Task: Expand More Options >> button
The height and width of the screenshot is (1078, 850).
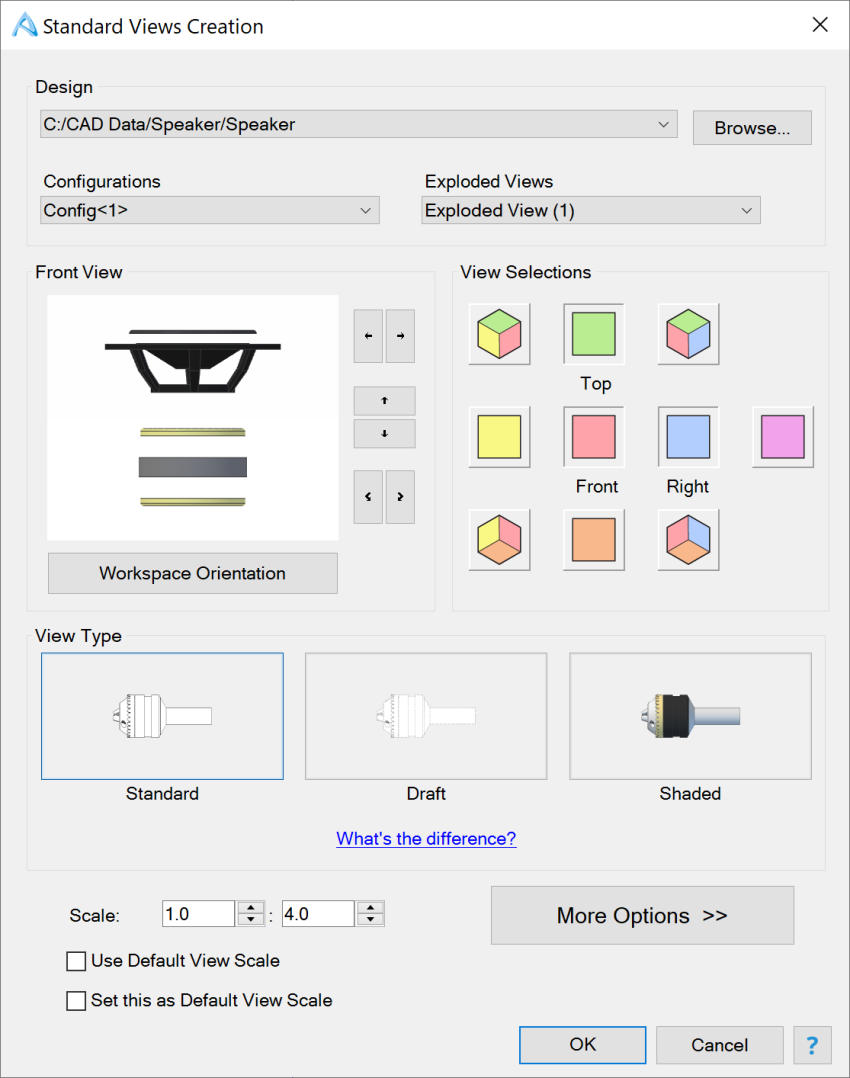Action: 642,915
